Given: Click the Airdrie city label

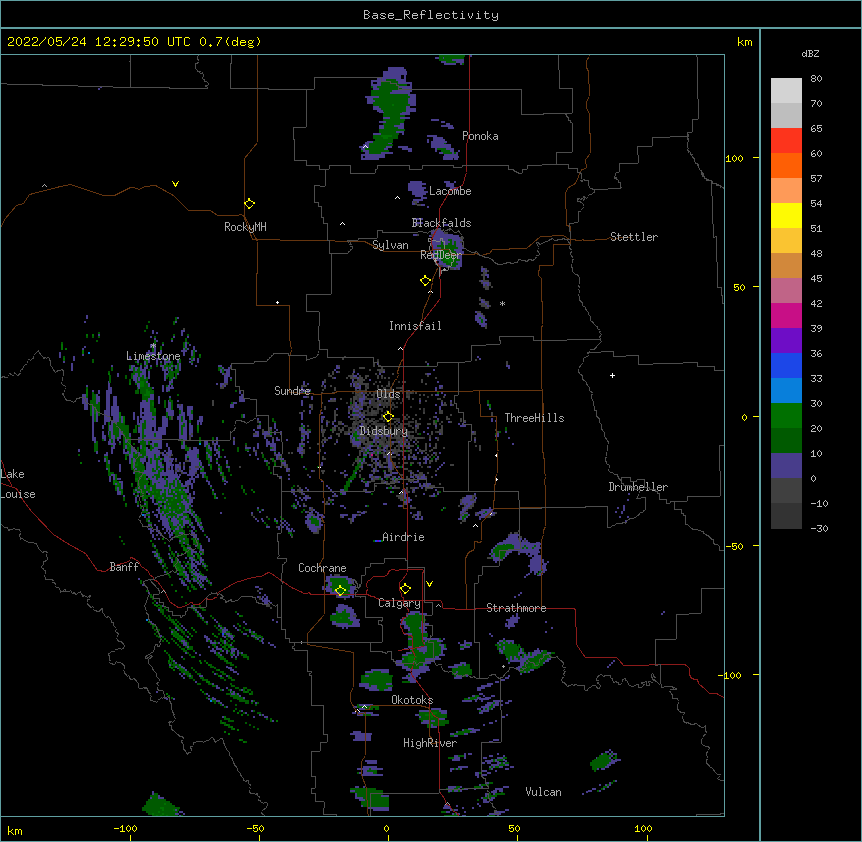Looking at the screenshot, I should [x=403, y=537].
